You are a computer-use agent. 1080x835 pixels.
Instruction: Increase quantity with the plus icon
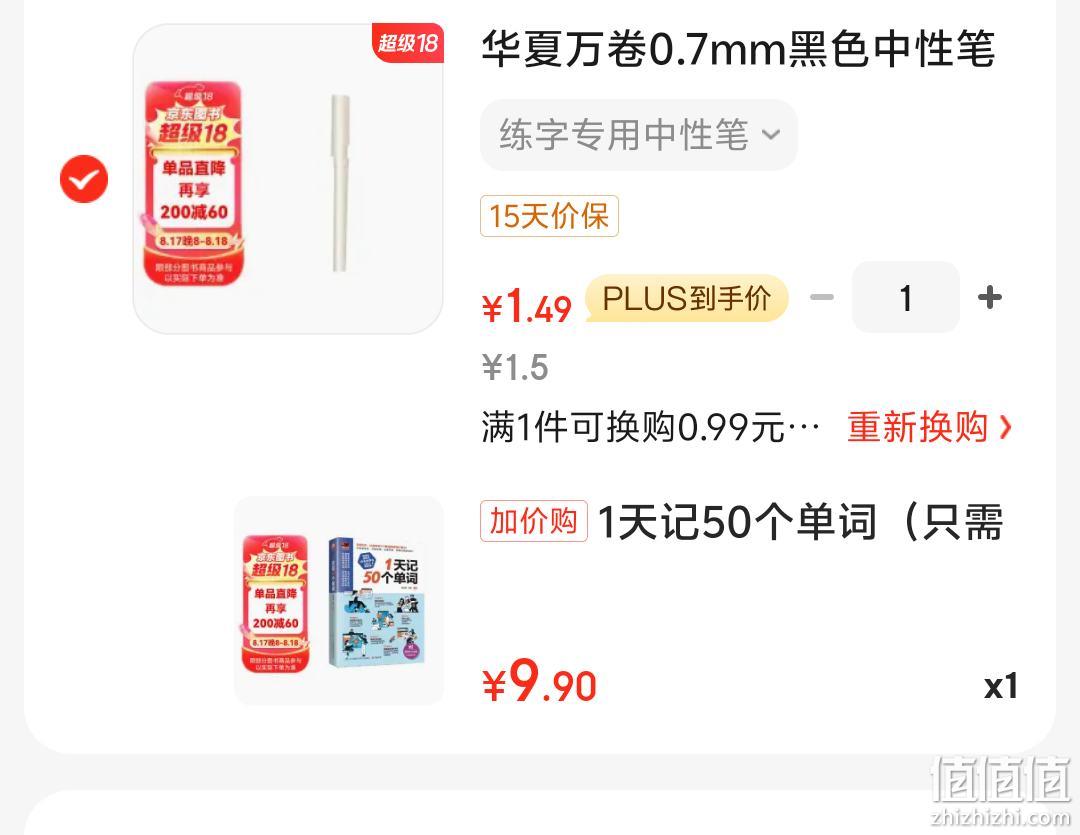[x=990, y=298]
